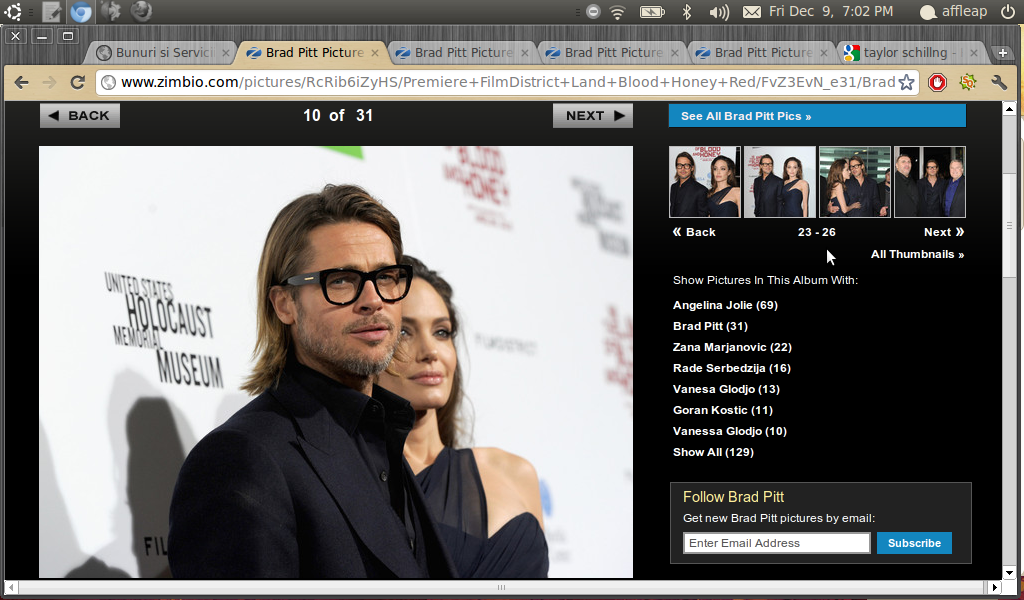Click Ubuntu logo in top panel

12,11
